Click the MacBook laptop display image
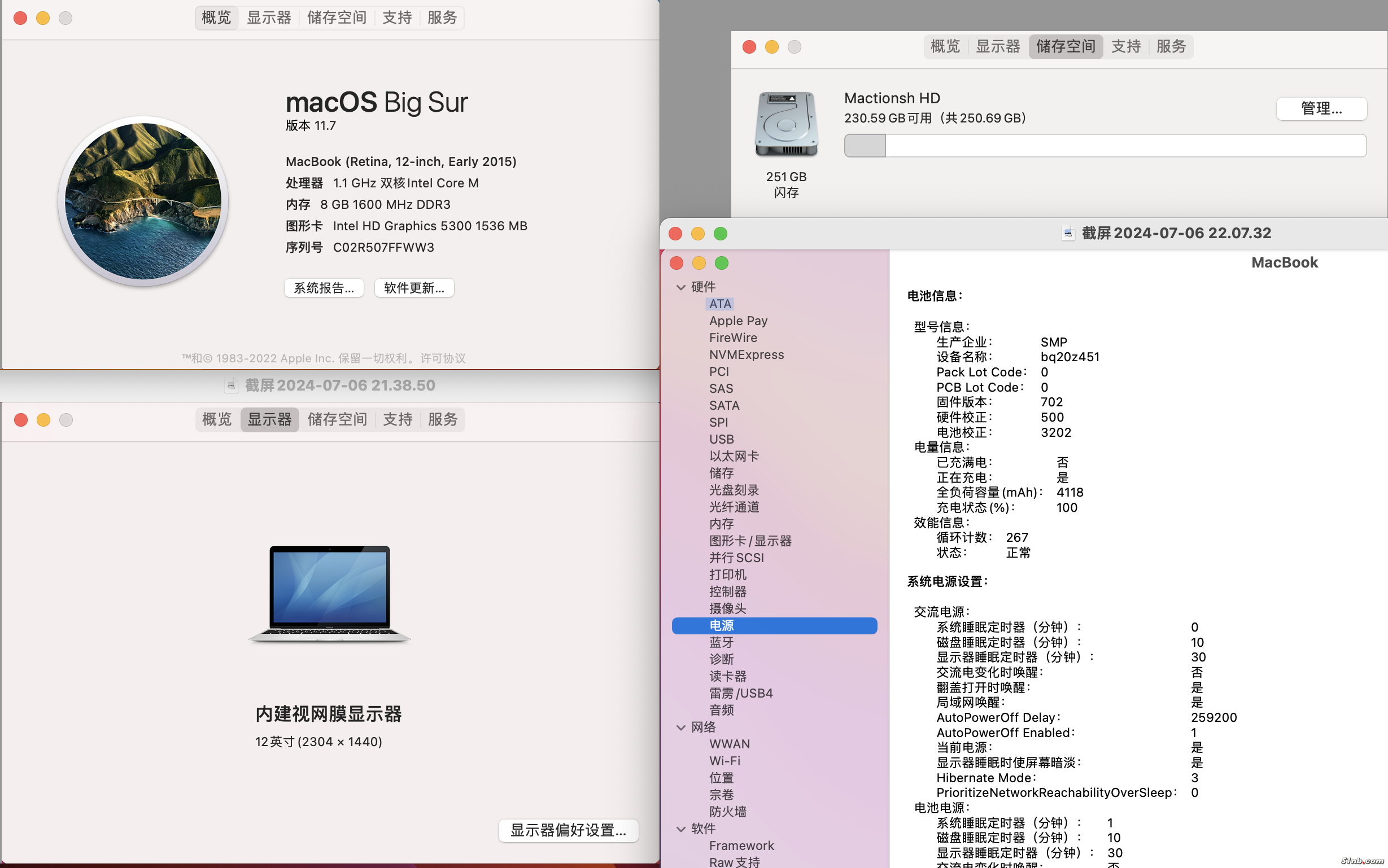The image size is (1388, 868). pos(330,593)
